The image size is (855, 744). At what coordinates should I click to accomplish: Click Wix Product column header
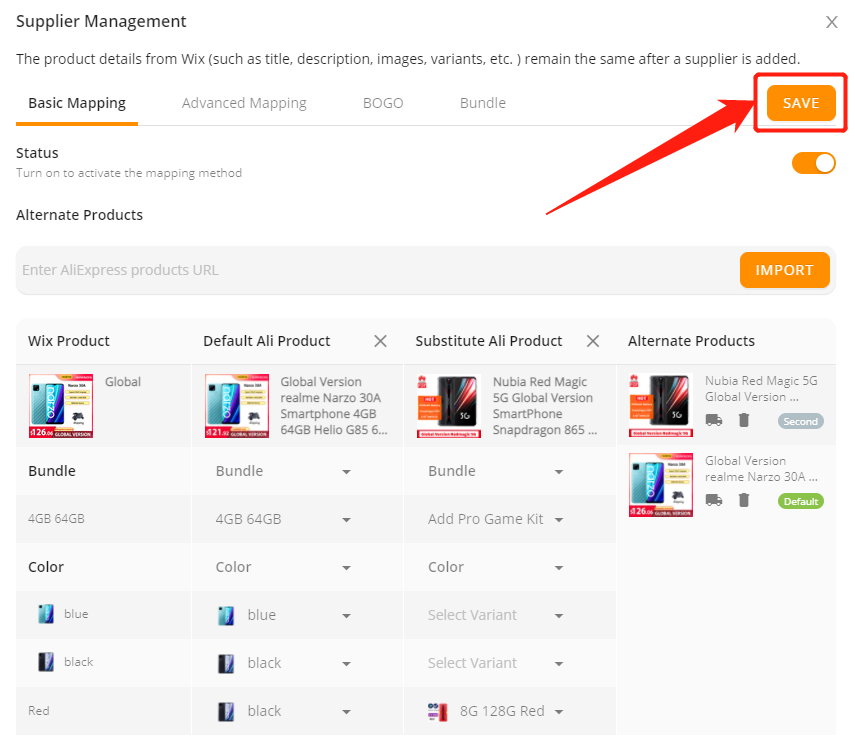[69, 341]
